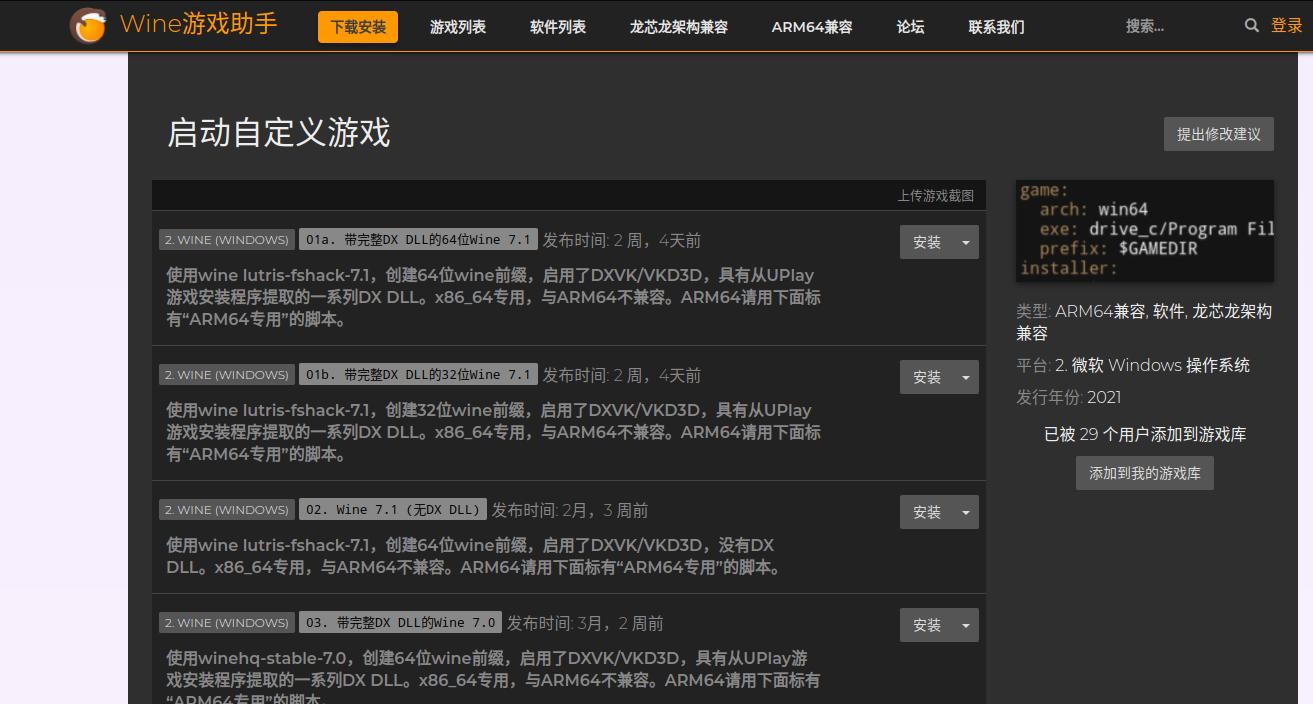Open the 龙芯龙架构兼容 menu item
The width and height of the screenshot is (1313, 704).
[x=679, y=27]
